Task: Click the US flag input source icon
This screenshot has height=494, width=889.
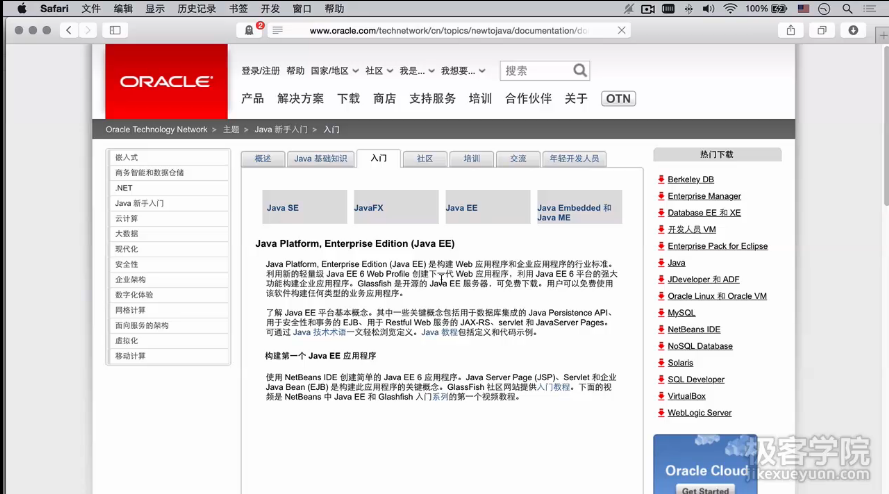Action: (x=803, y=9)
